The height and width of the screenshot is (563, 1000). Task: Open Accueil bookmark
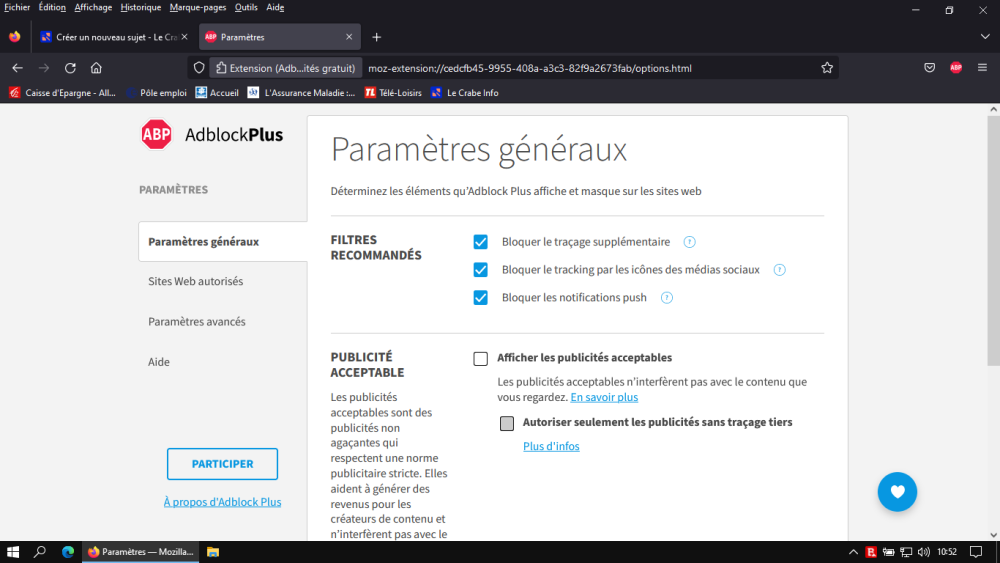(x=217, y=92)
